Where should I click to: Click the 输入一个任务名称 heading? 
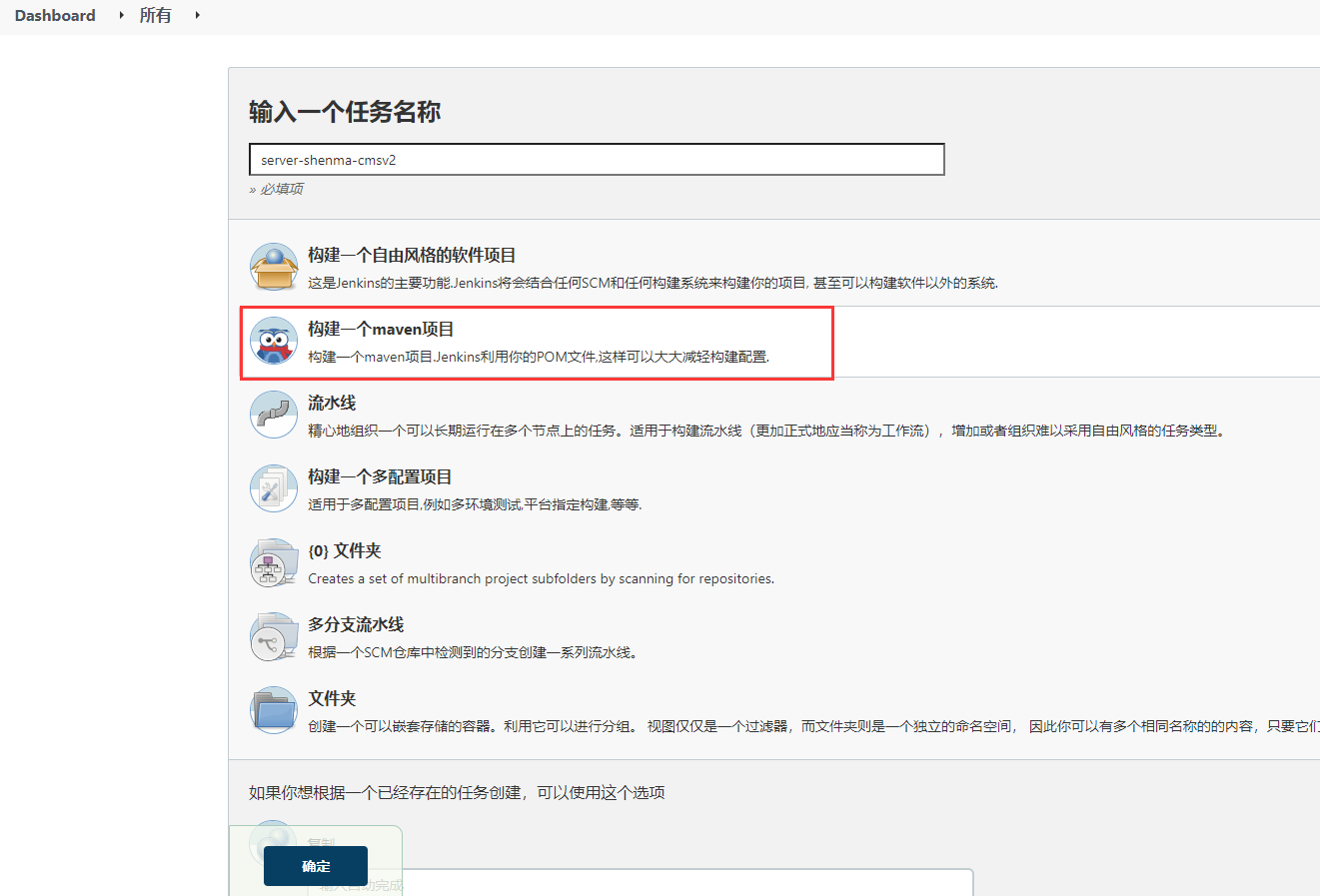point(345,112)
